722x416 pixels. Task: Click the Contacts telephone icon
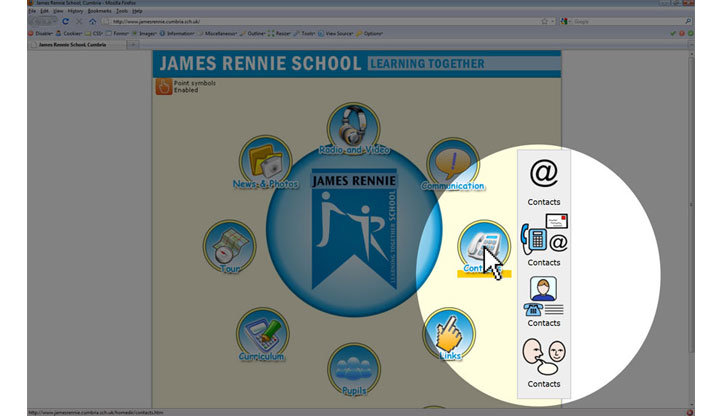[x=483, y=246]
